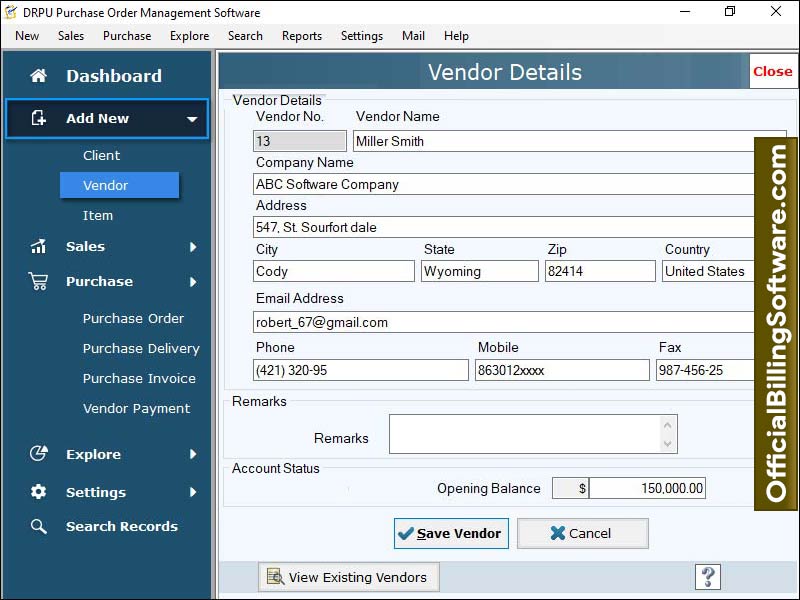Screen dimensions: 800x600
Task: Click the Dashboard home icon
Action: pyautogui.click(x=39, y=76)
